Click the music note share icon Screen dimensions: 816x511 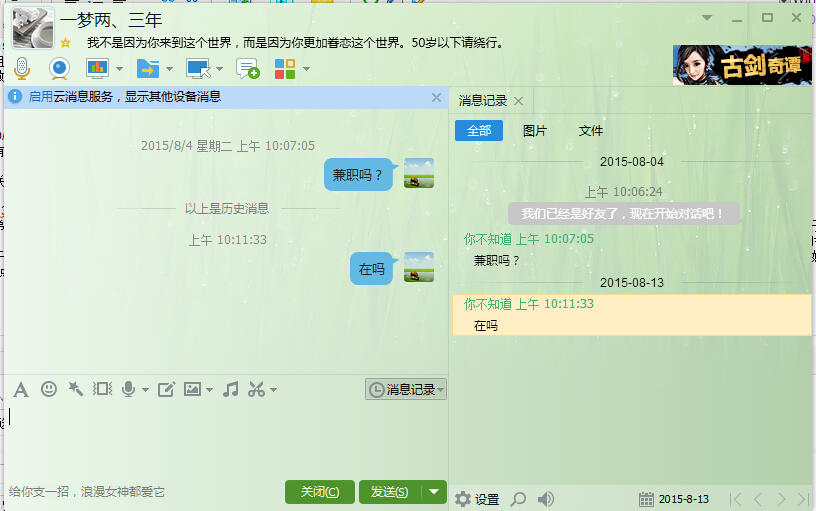click(x=231, y=389)
